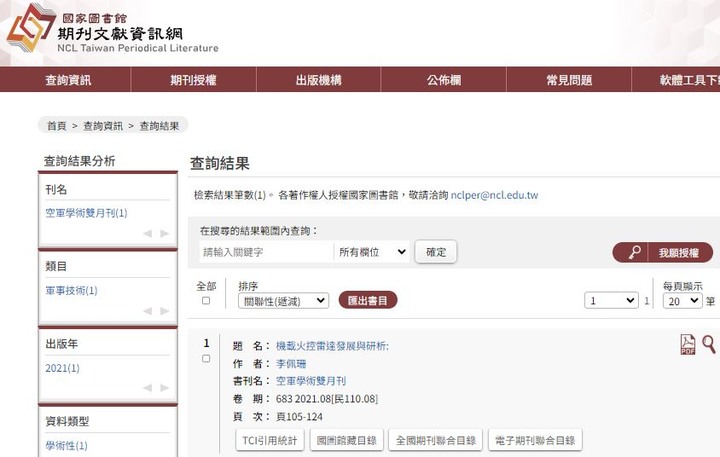Go to previous page arrow in 刊名 panel
The image size is (720, 457).
[x=147, y=234]
